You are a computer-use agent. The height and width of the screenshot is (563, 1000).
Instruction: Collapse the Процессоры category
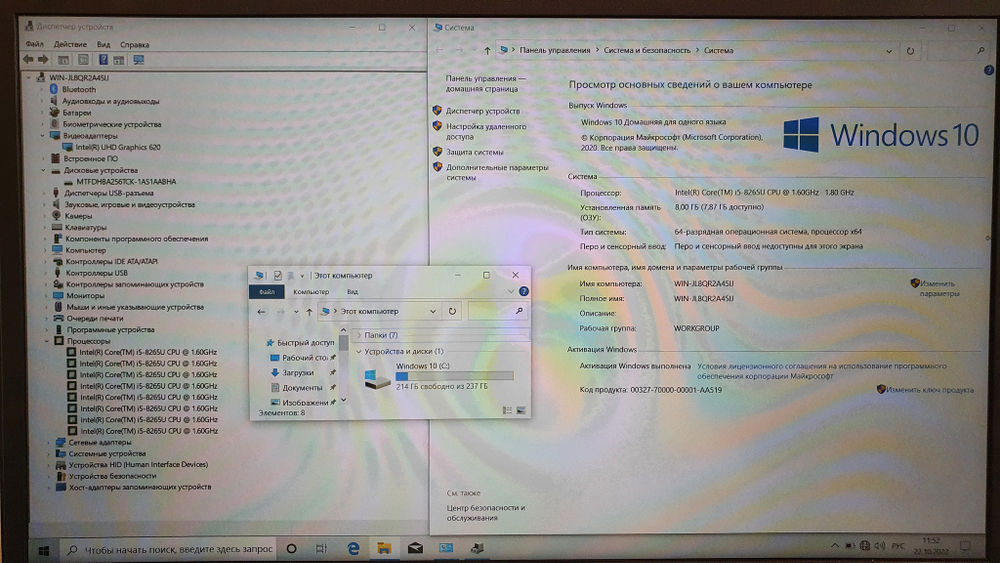[47, 341]
